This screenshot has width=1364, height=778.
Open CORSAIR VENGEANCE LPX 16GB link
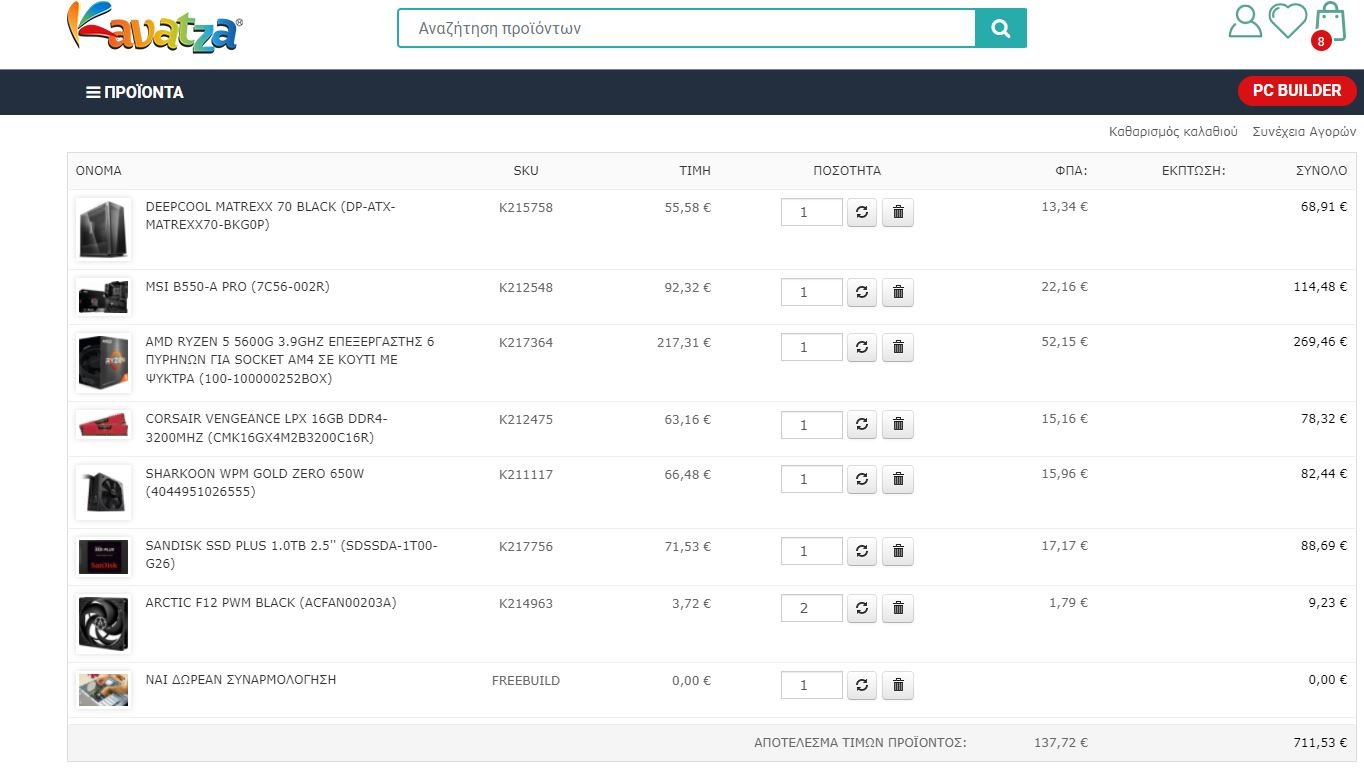[x=266, y=428]
